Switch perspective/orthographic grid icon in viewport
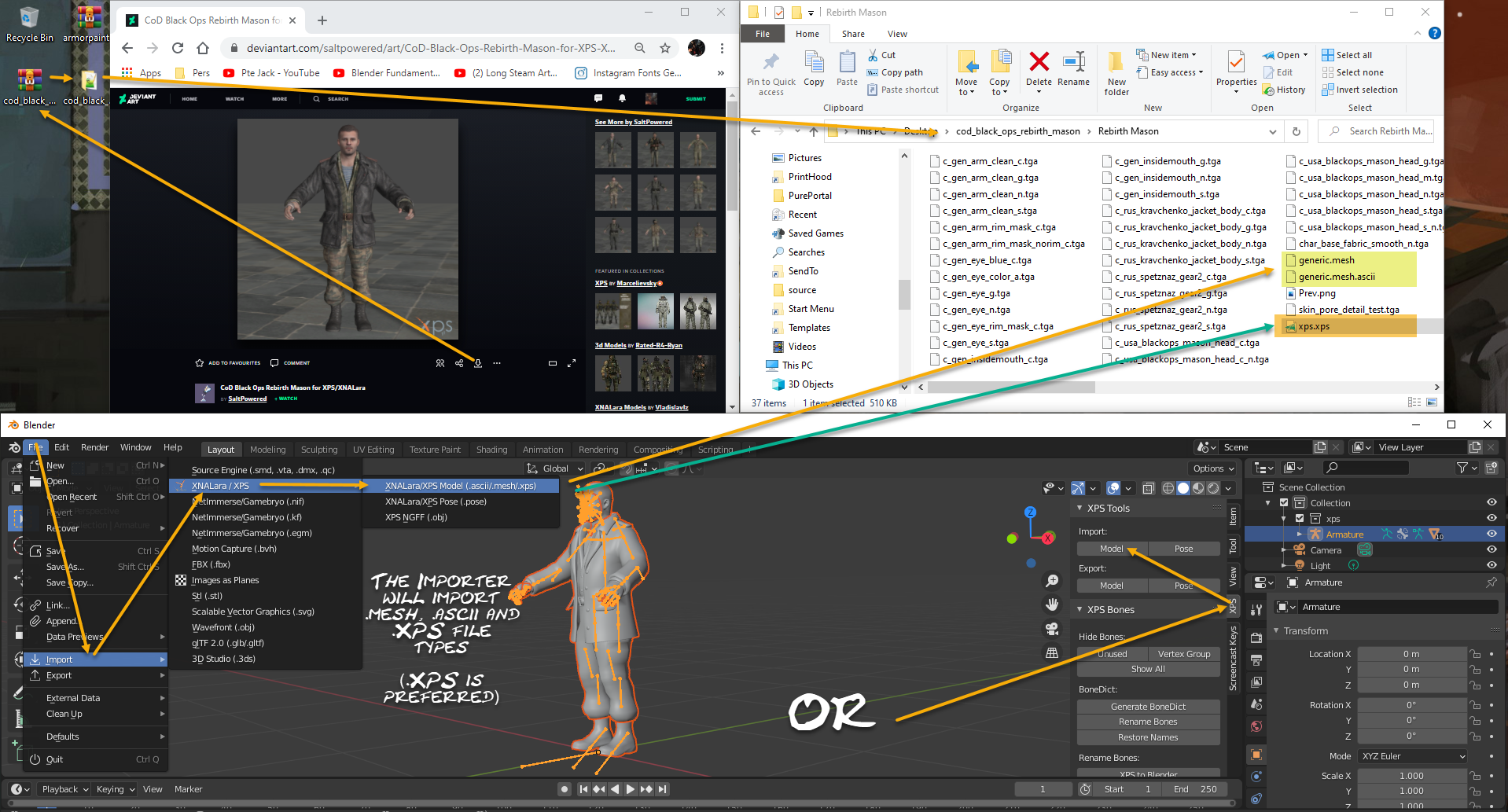The height and width of the screenshot is (812, 1508). point(1052,652)
